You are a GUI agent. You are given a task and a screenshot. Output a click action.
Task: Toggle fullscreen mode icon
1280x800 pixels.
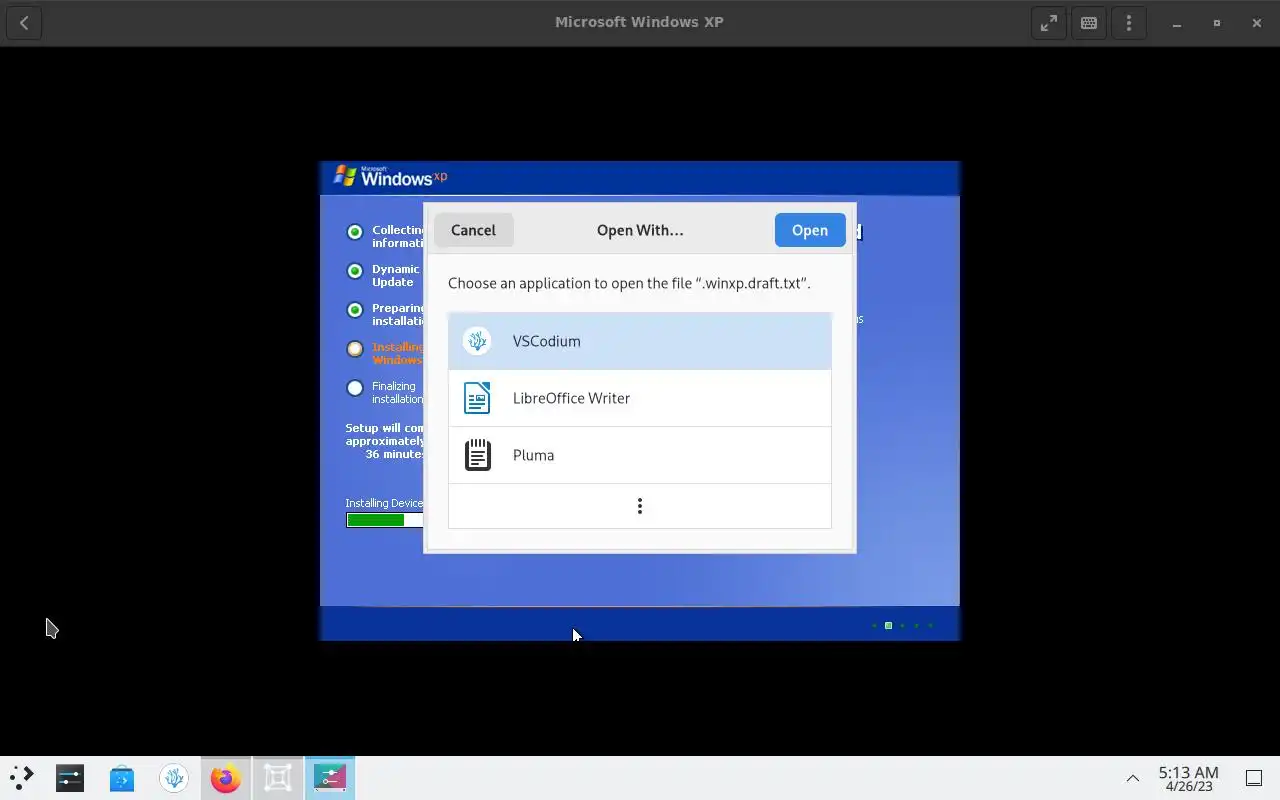1049,23
